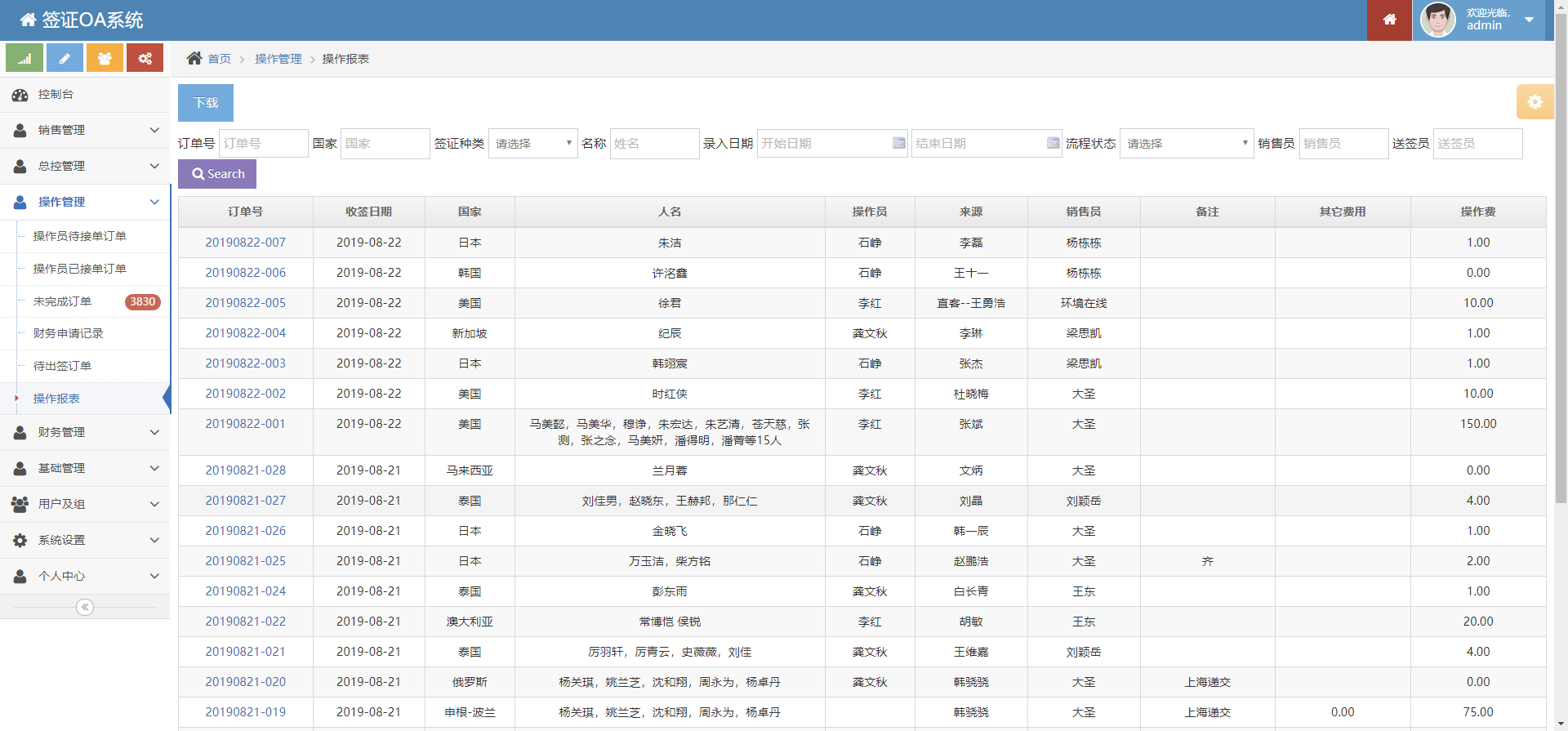The image size is (1568, 731).
Task: Open the 签证种类 select dropdown
Action: [533, 143]
